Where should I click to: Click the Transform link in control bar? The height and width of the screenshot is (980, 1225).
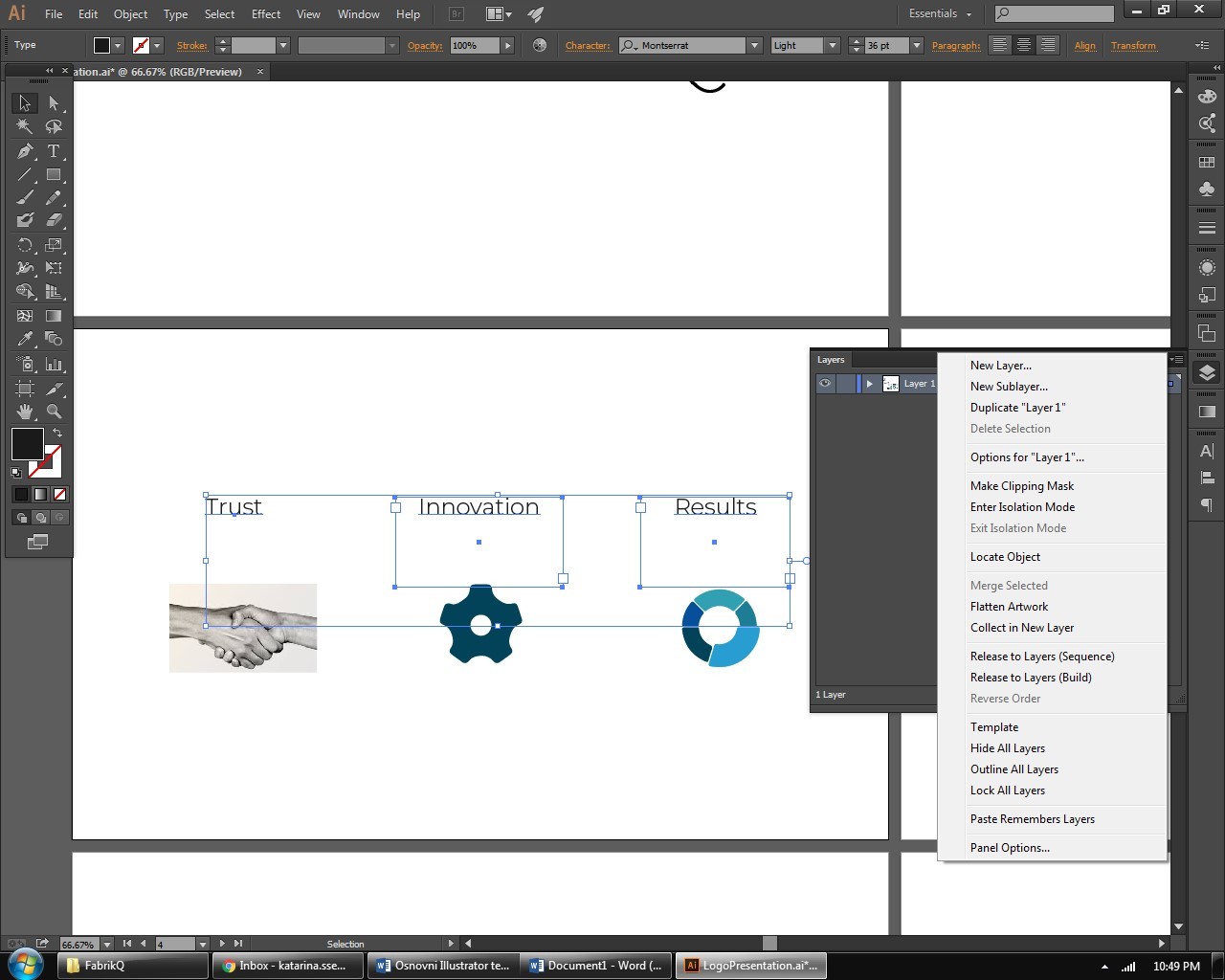(x=1133, y=45)
